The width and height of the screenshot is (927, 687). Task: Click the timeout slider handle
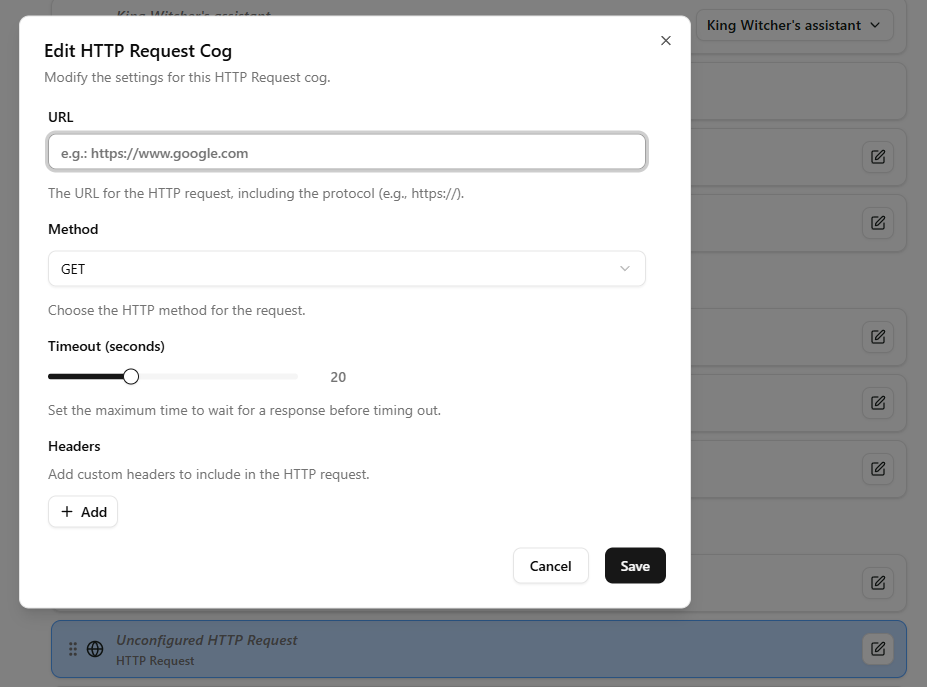click(x=130, y=376)
